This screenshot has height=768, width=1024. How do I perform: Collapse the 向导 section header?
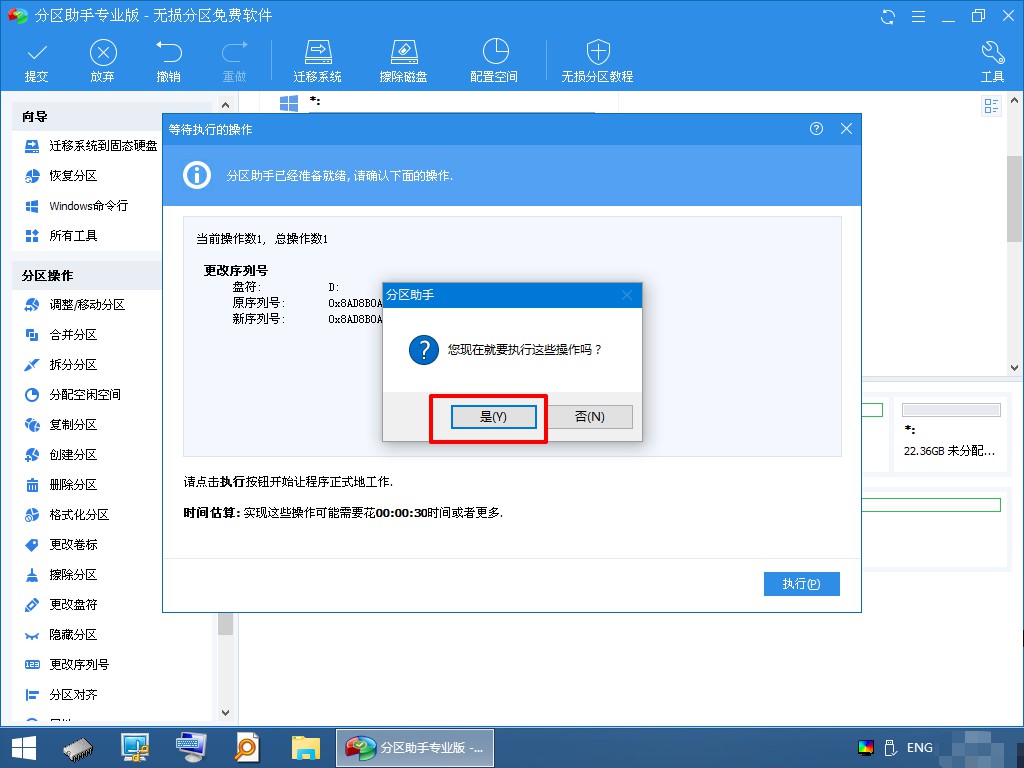[87, 117]
